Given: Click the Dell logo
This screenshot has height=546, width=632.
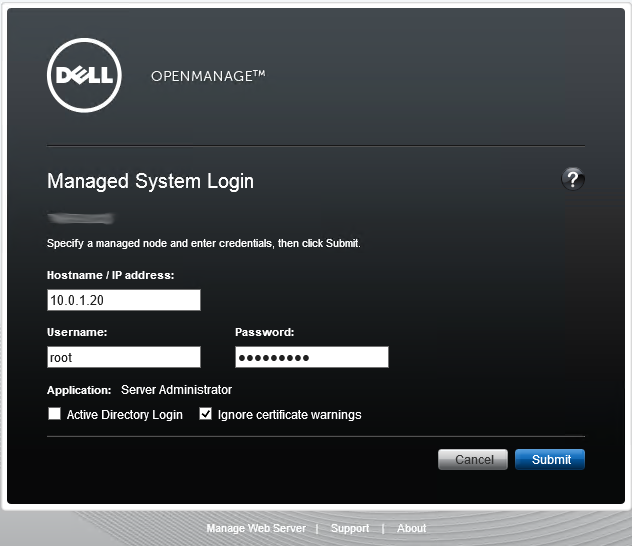Looking at the screenshot, I should pos(84,75).
